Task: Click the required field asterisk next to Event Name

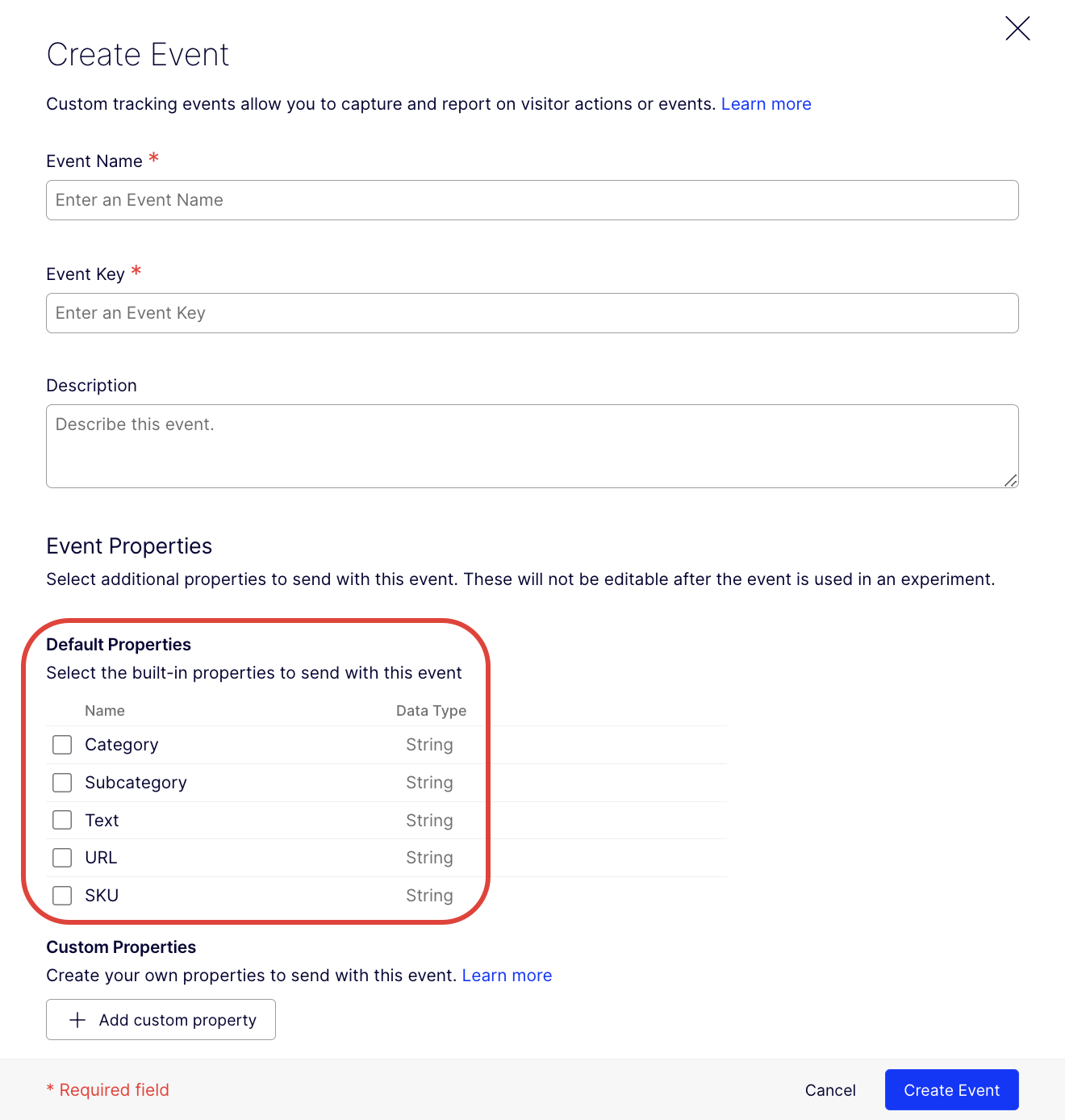Action: tap(153, 158)
